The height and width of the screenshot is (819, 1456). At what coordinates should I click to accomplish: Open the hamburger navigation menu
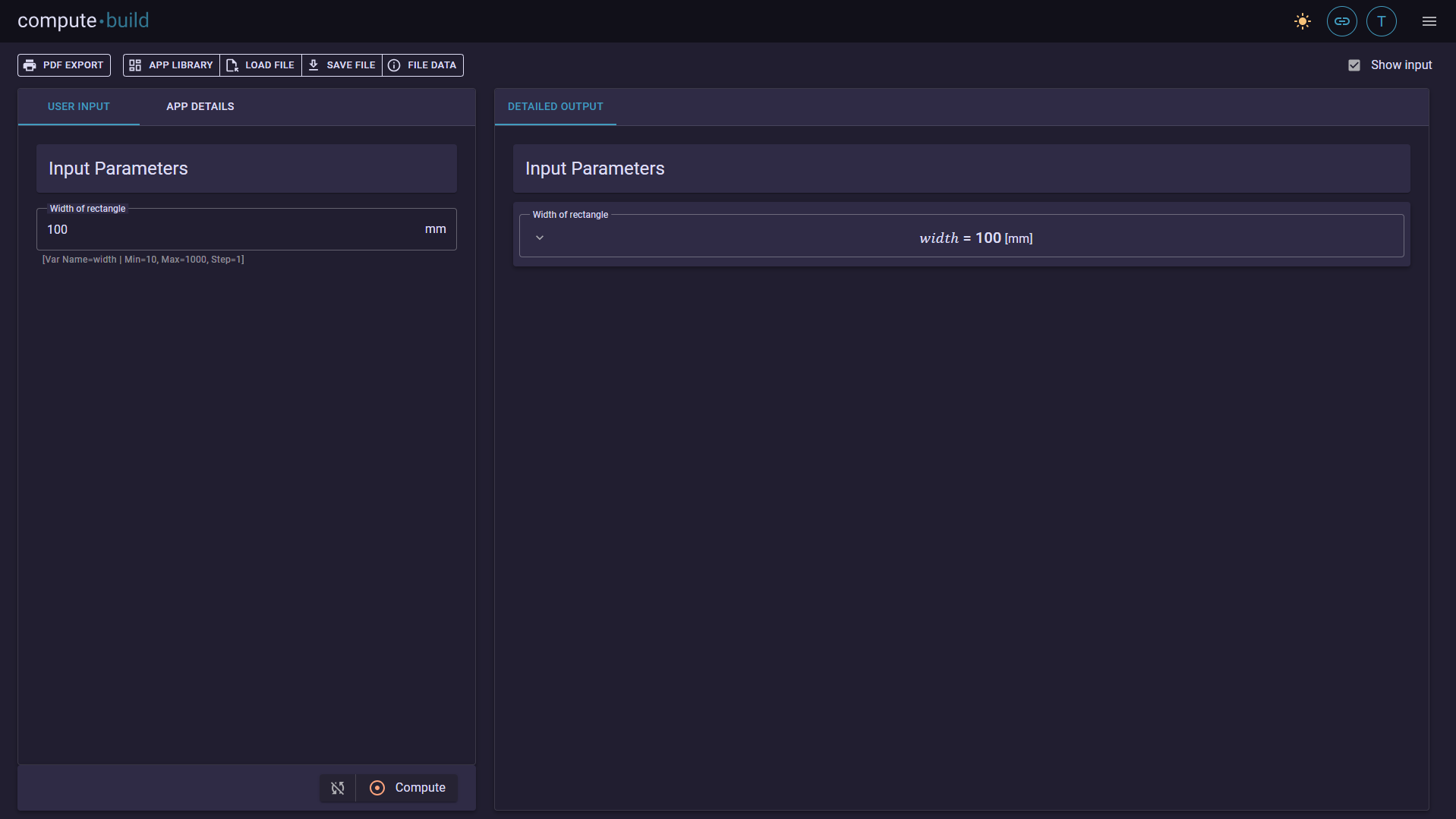point(1429,20)
